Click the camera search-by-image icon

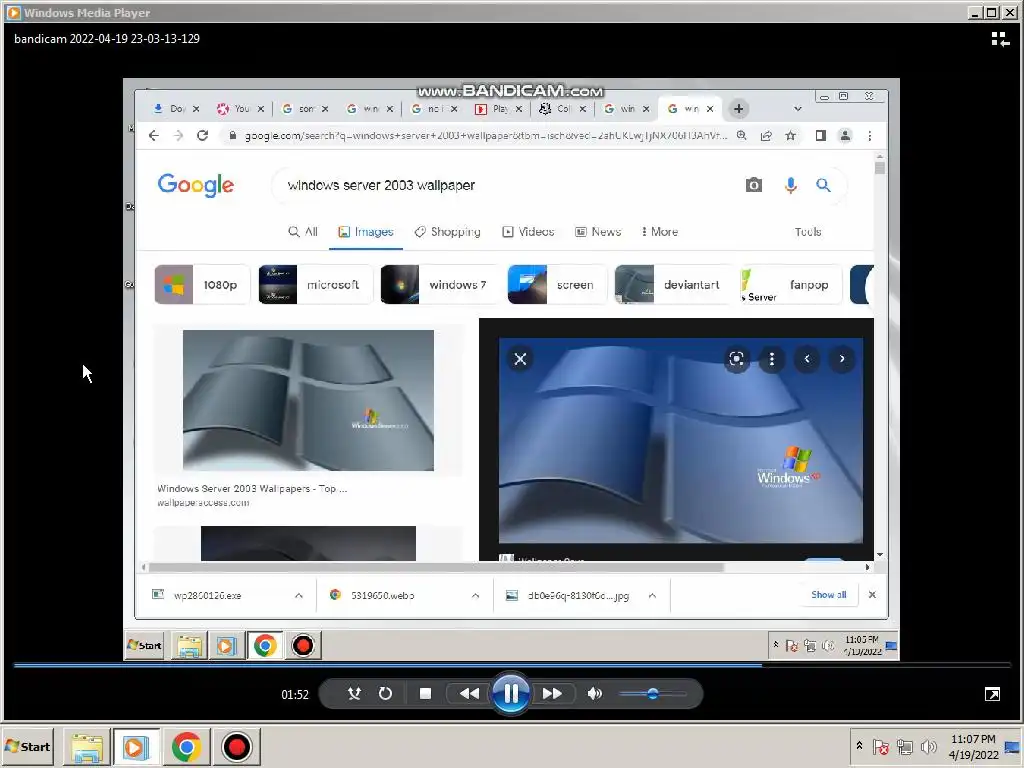pyautogui.click(x=754, y=185)
